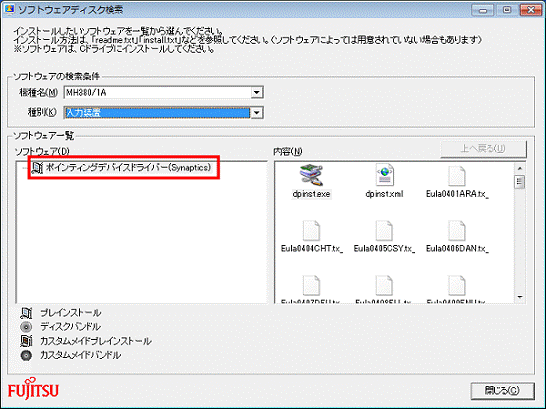This screenshot has height=409, width=546.
Task: Click the Eula0405CSY.tx_ file name
Action: point(384,249)
